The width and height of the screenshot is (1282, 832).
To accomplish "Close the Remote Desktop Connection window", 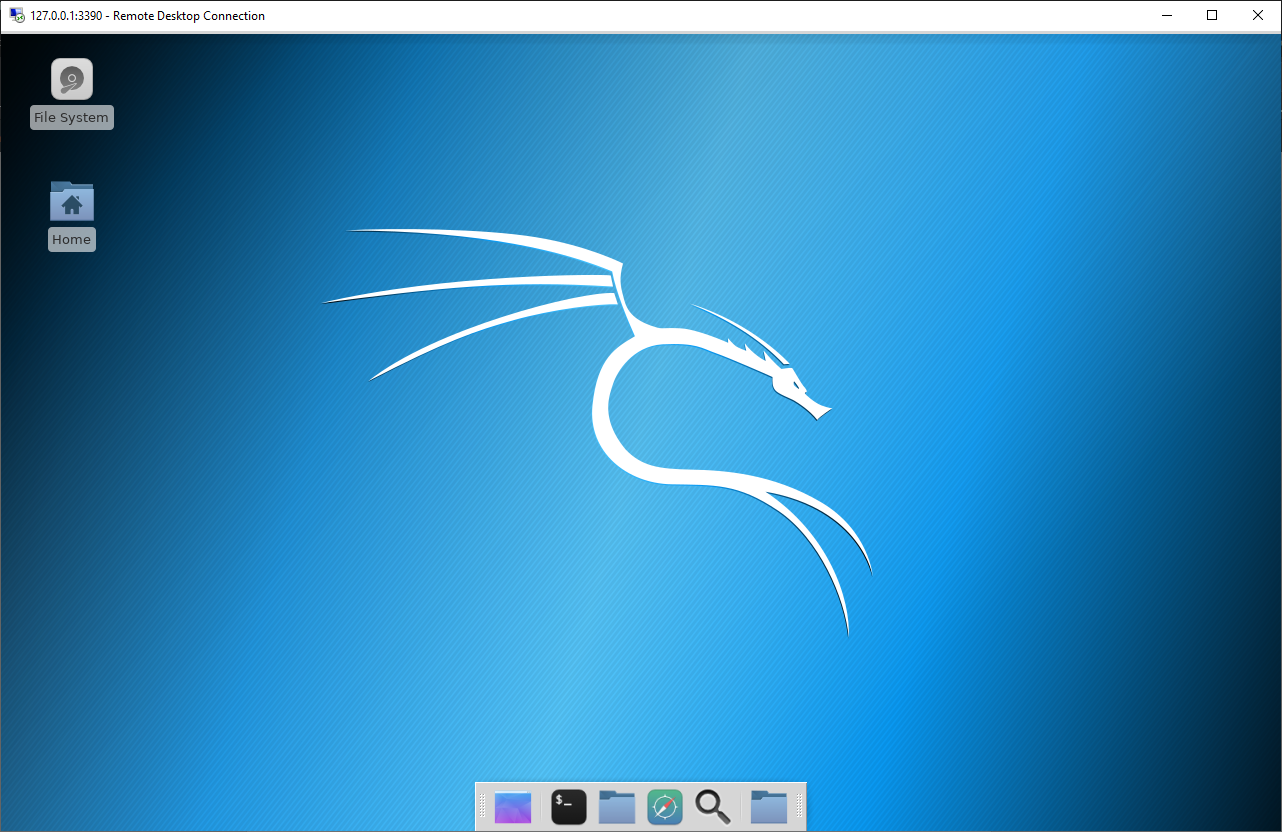I will tap(1257, 15).
